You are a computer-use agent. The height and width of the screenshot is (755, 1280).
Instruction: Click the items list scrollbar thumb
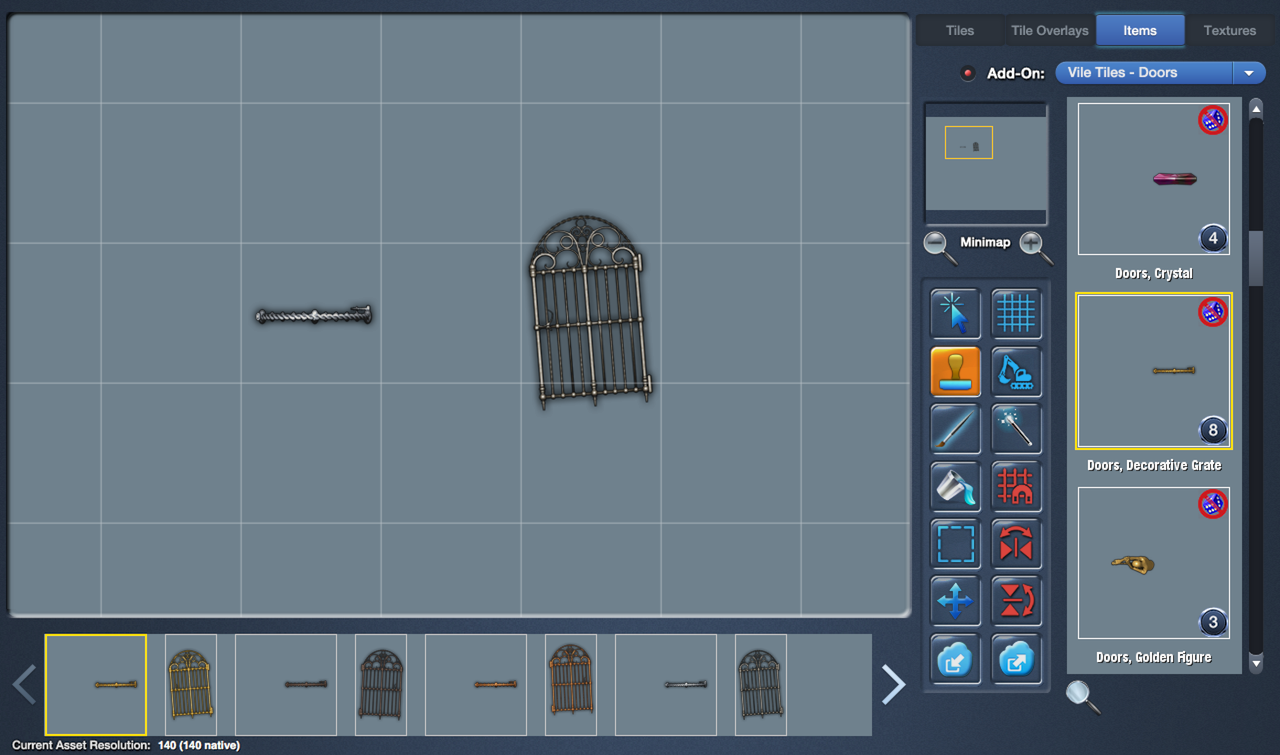(x=1256, y=258)
